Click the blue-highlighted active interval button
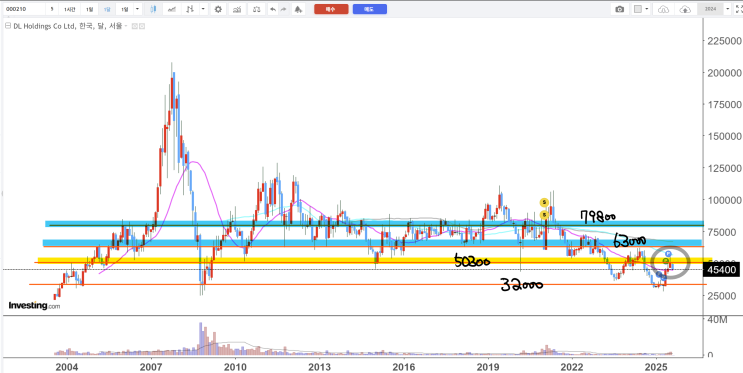 107,9
